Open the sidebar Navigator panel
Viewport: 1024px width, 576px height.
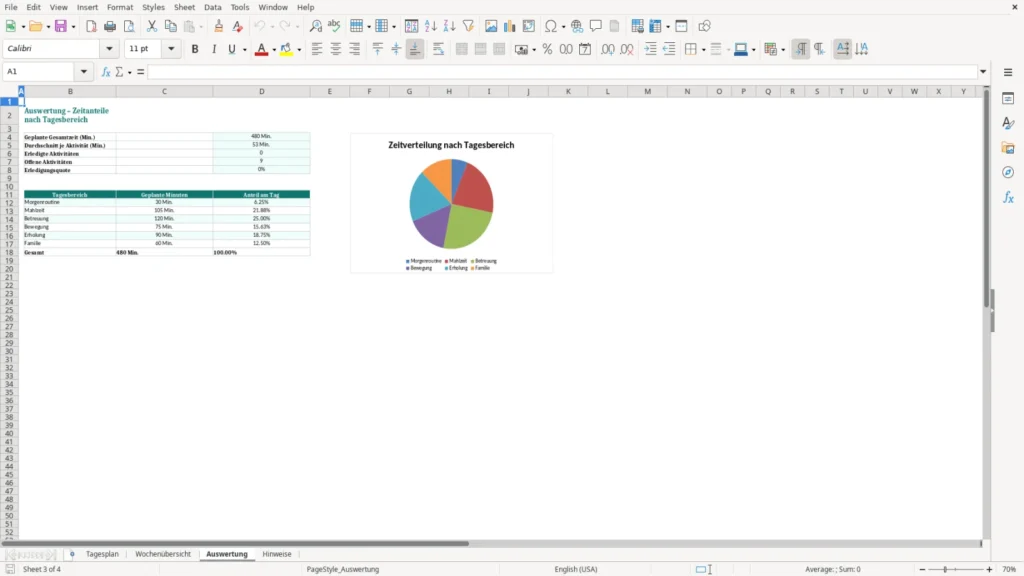click(1008, 172)
